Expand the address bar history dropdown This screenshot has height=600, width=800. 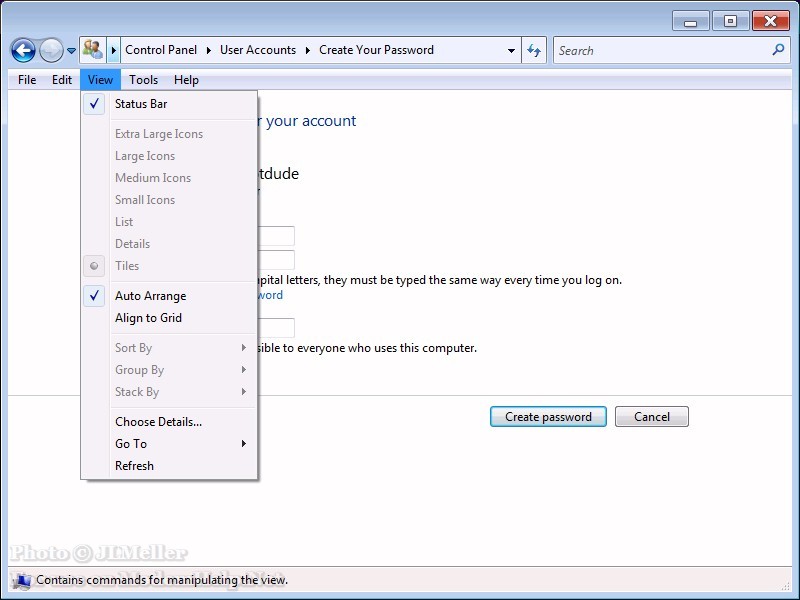click(511, 50)
